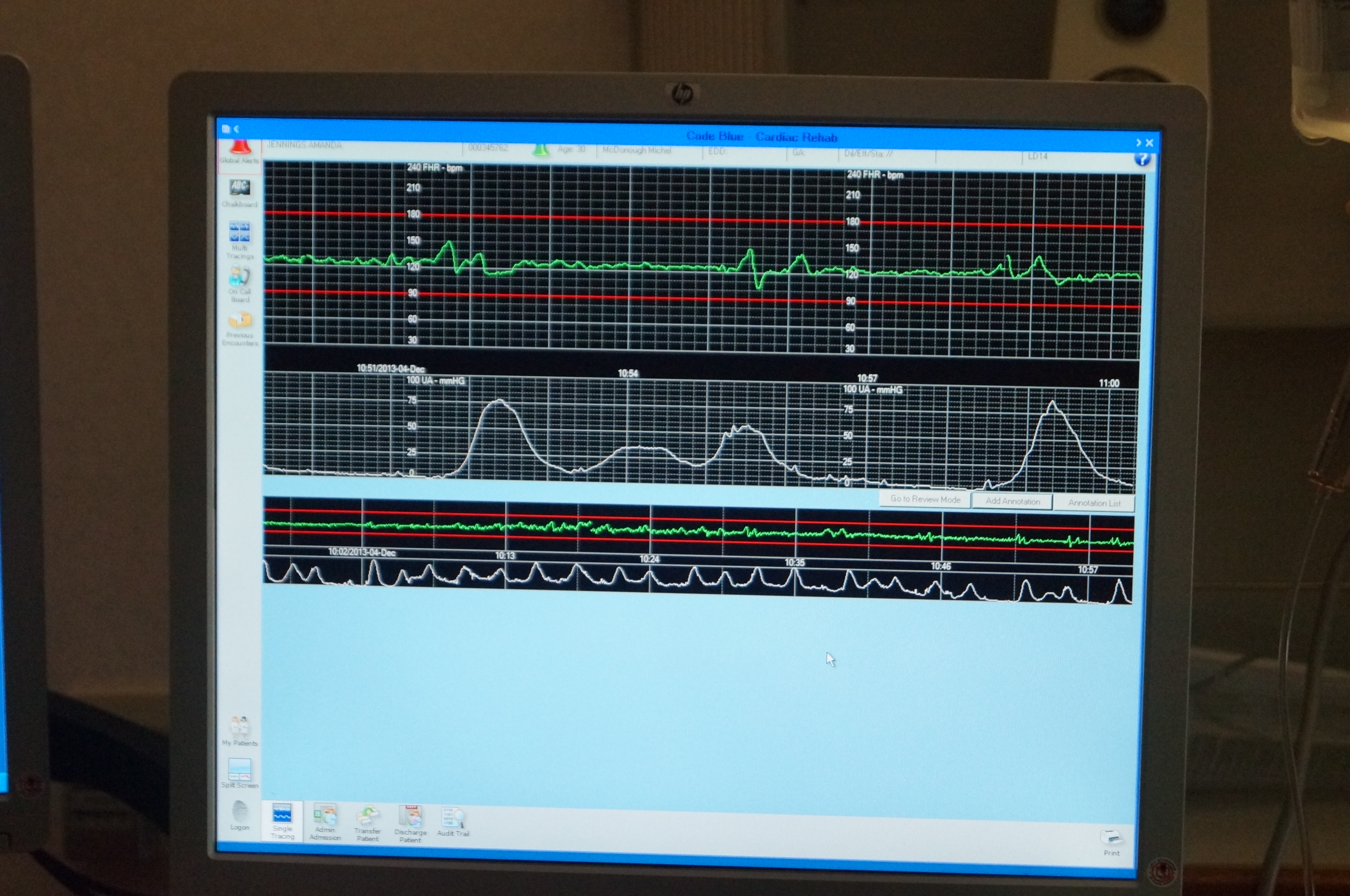This screenshot has height=896, width=1350.
Task: Open the Chalkboard view
Action: tap(240, 188)
